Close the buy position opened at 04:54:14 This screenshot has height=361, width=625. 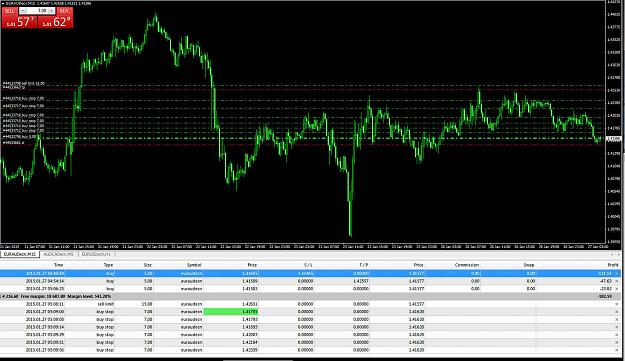pos(617,281)
